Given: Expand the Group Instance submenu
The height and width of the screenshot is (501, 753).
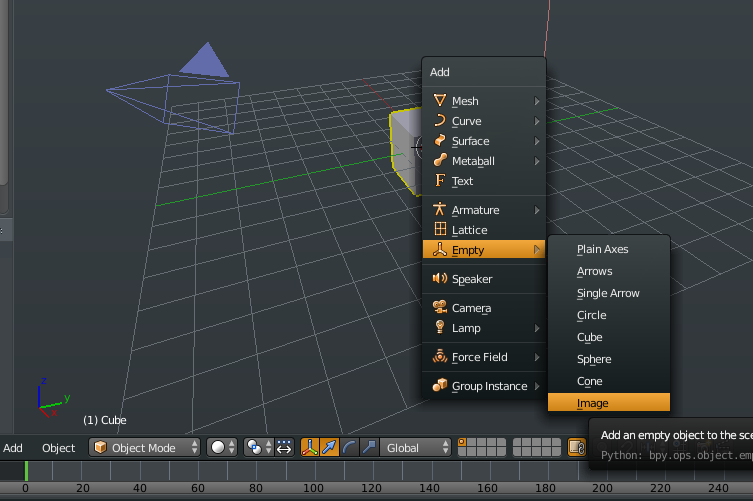Looking at the screenshot, I should point(484,386).
